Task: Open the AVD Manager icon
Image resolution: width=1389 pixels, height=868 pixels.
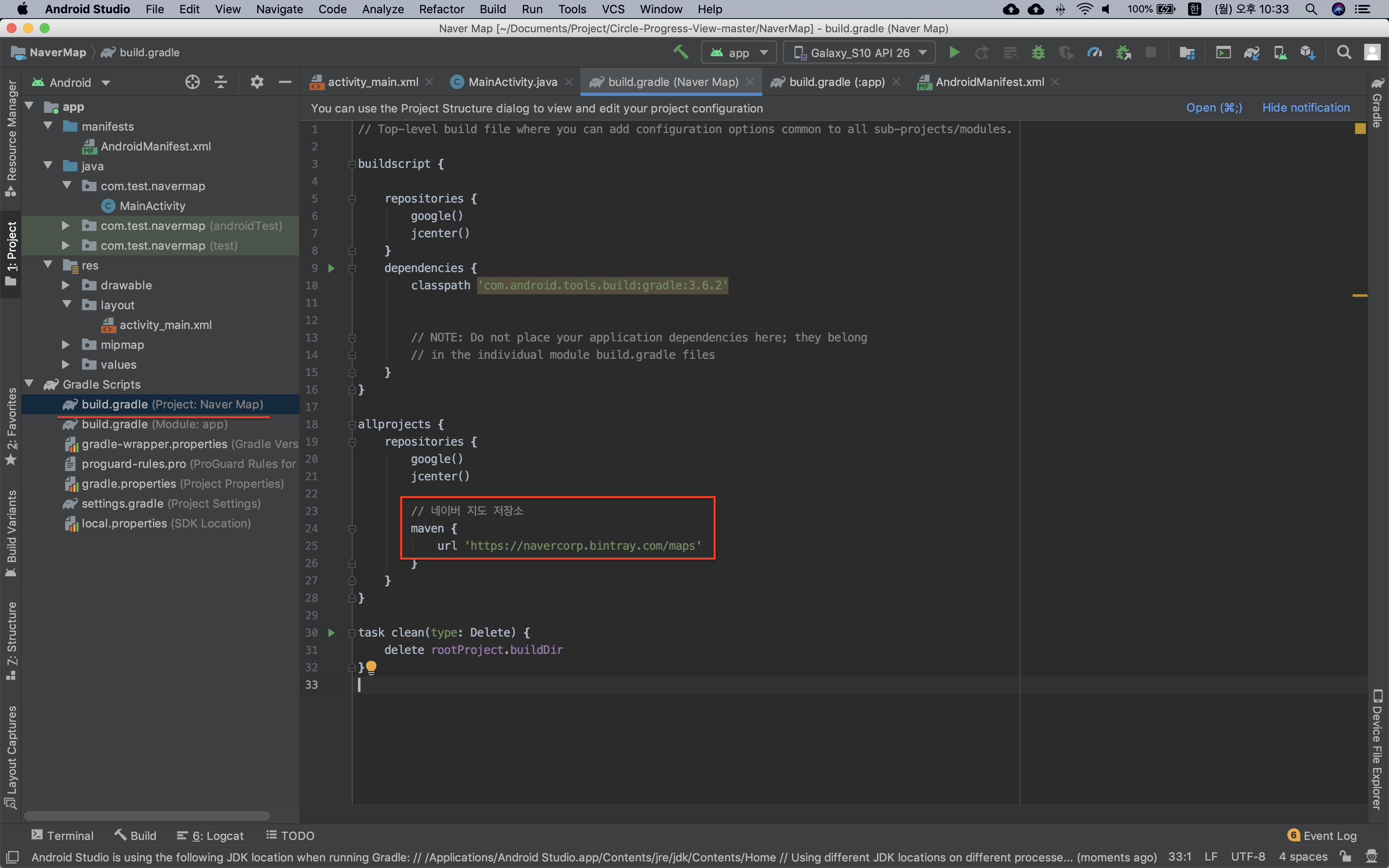Action: (x=1280, y=53)
